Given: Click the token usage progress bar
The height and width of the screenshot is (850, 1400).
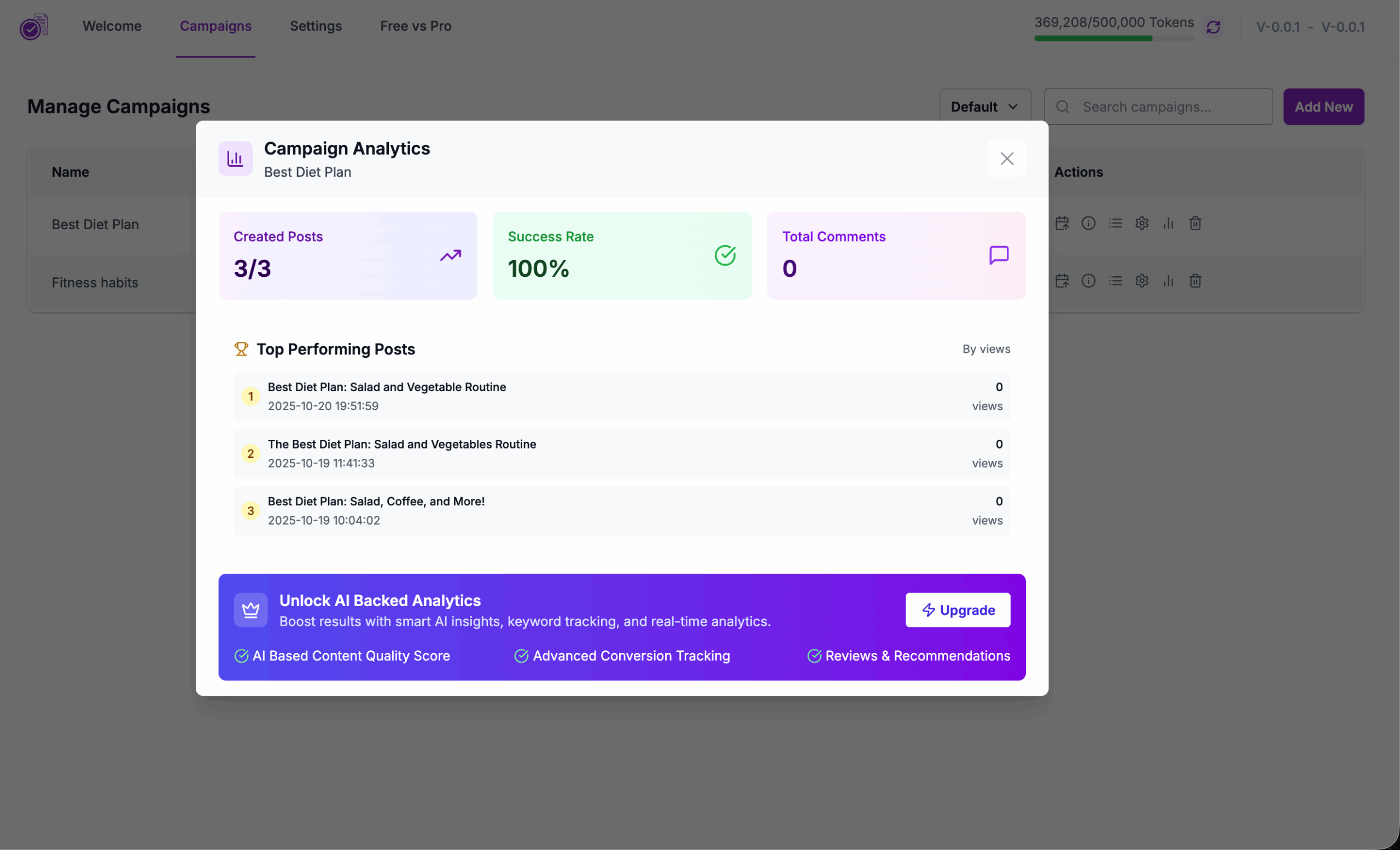Looking at the screenshot, I should [1113, 39].
